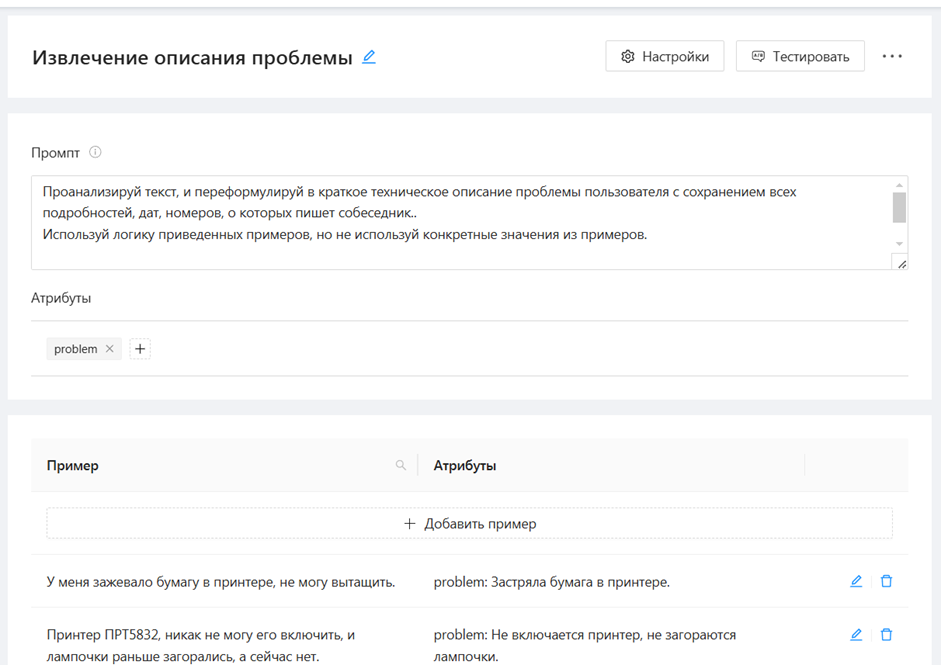Click the chat icon inside the Тестировать button
The height and width of the screenshot is (665, 941).
click(759, 56)
